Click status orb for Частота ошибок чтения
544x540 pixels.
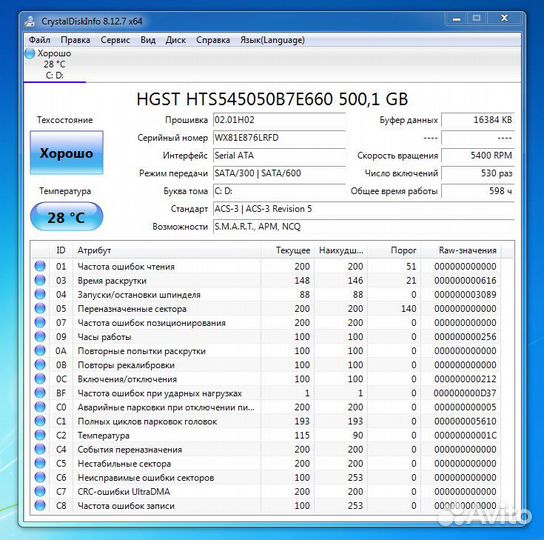point(40,266)
